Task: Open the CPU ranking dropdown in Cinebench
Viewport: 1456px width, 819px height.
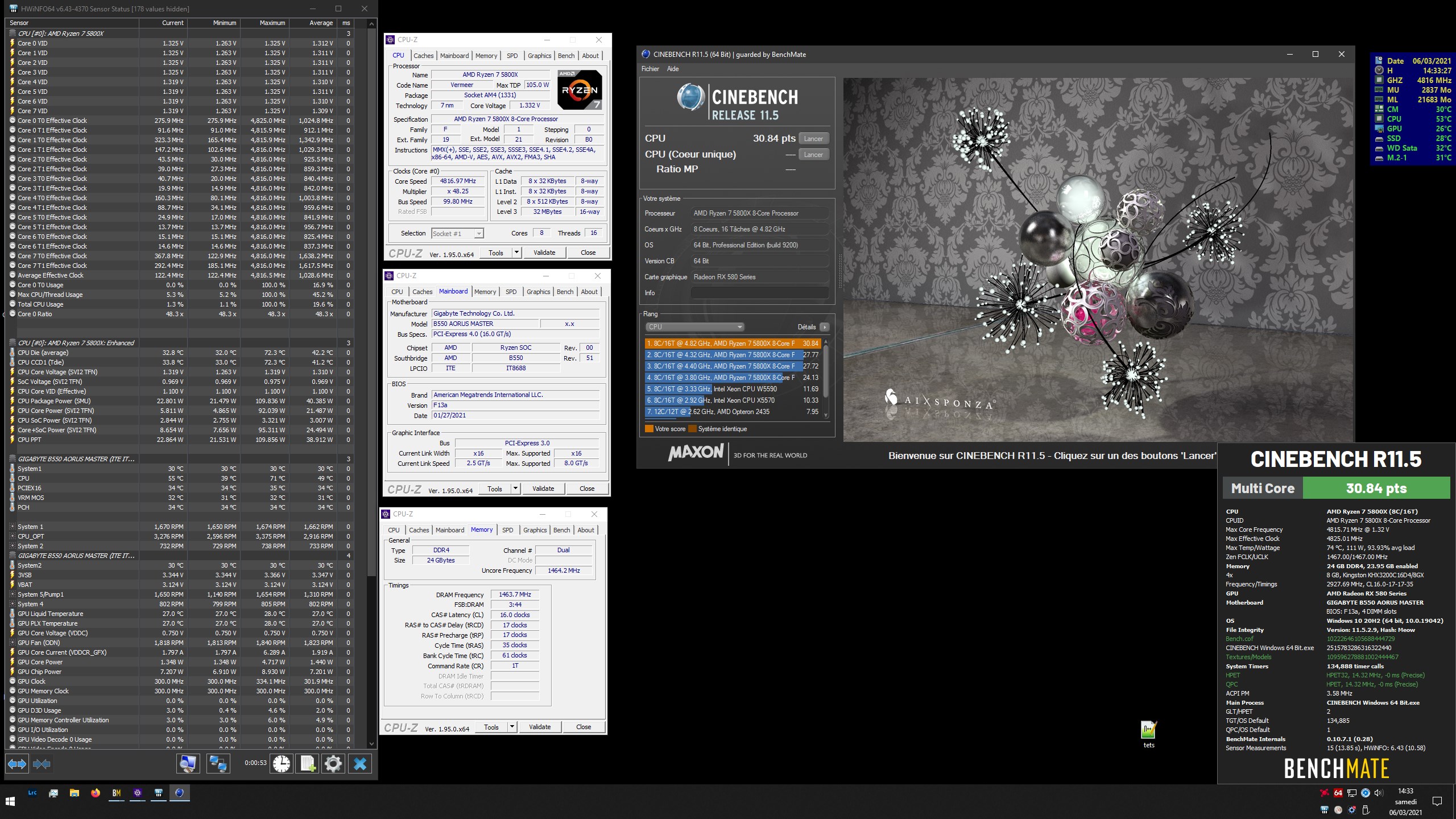Action: [694, 327]
